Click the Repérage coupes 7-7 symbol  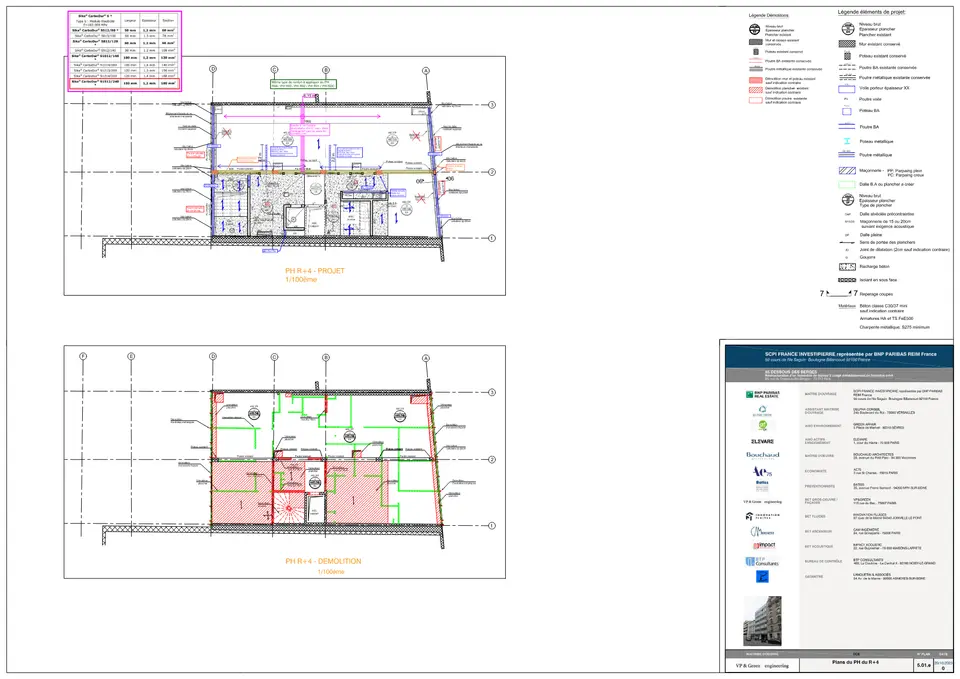pyautogui.click(x=839, y=294)
